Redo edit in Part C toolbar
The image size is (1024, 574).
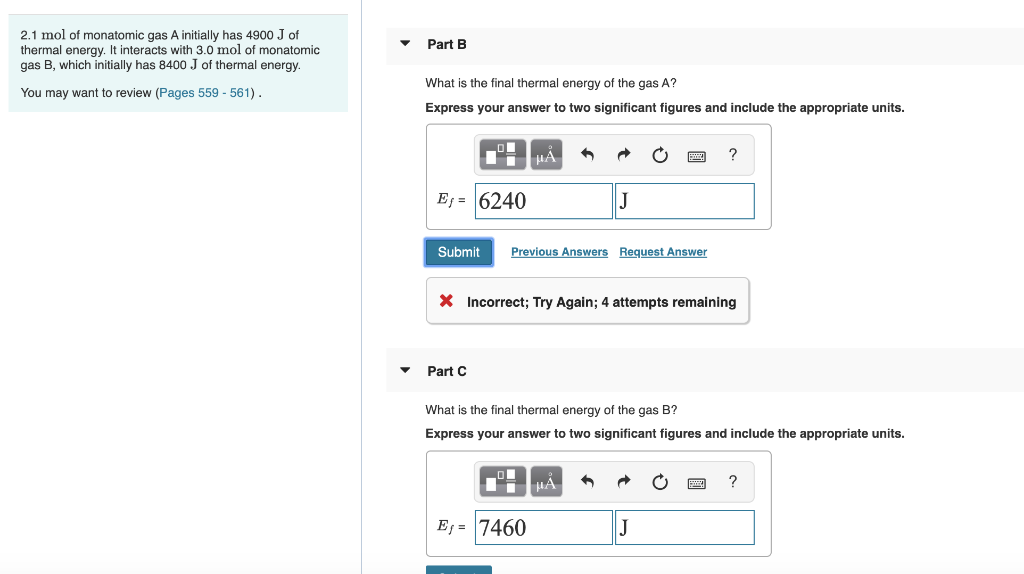coord(624,482)
